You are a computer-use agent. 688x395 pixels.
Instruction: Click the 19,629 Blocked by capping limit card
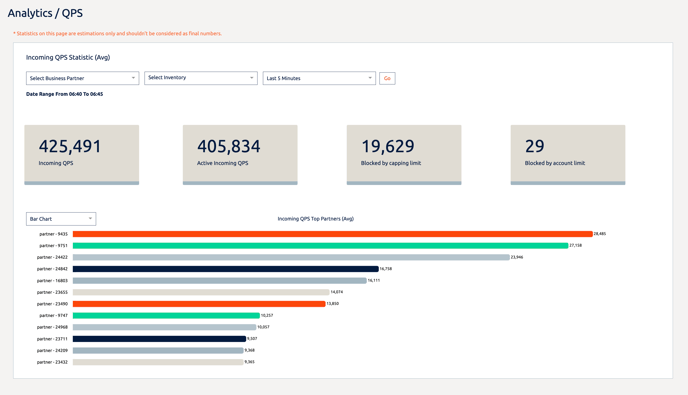click(x=404, y=154)
